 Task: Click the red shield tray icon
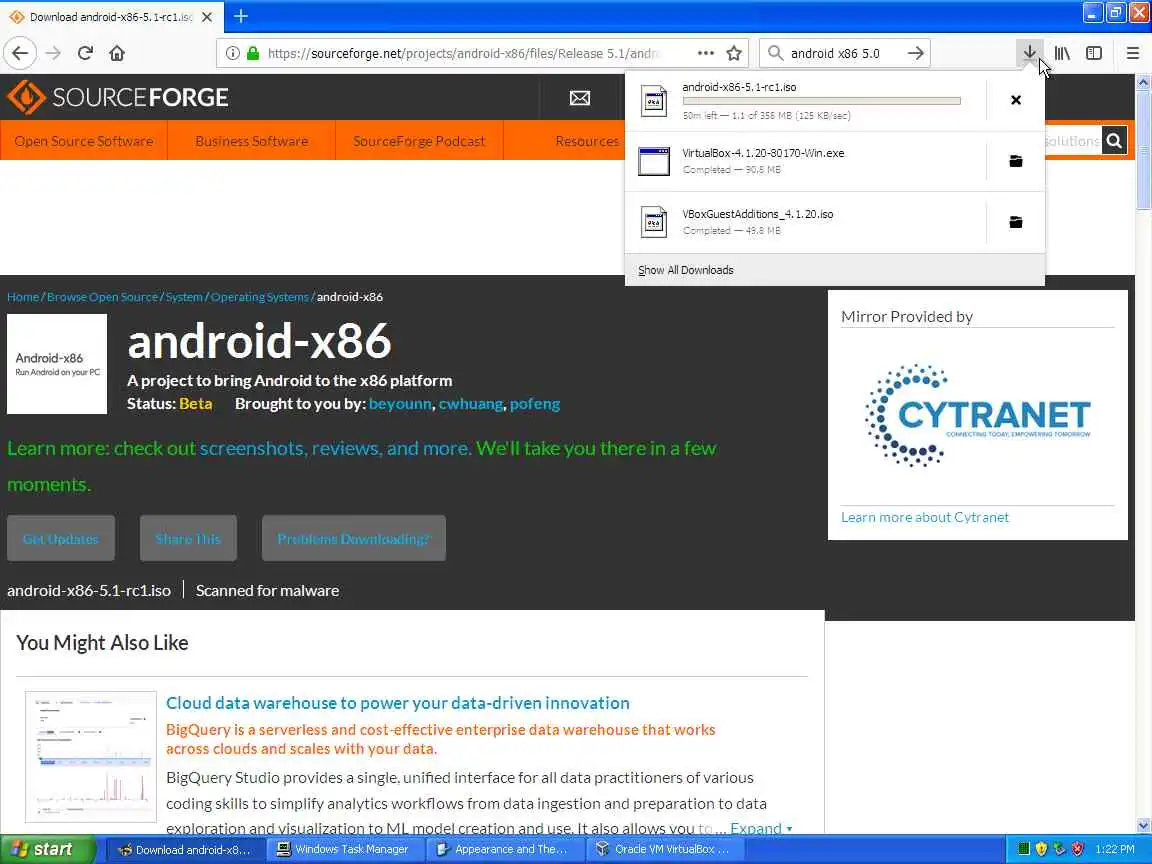tap(1078, 849)
